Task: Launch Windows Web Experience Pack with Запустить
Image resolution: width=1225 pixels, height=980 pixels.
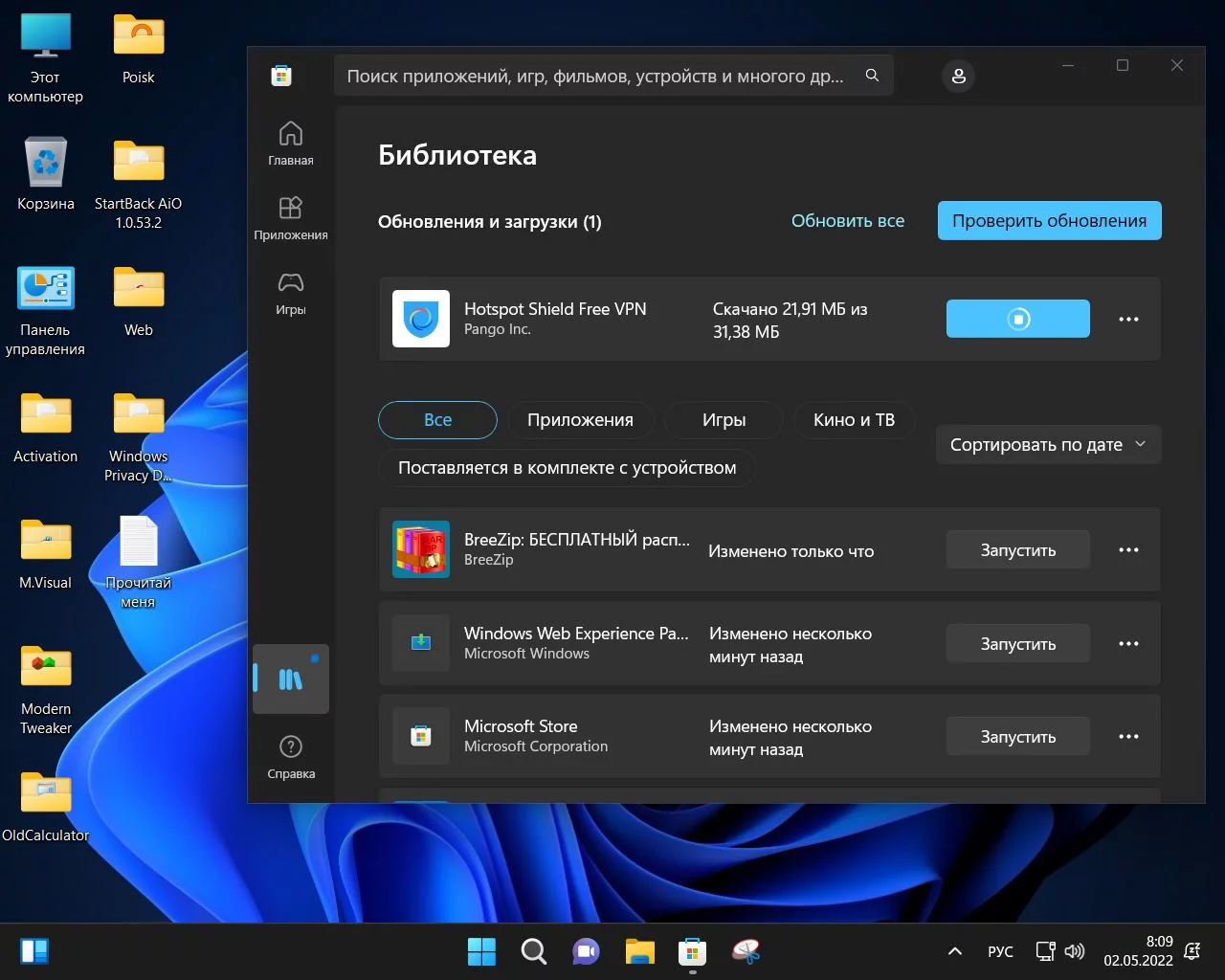Action: (1017, 644)
